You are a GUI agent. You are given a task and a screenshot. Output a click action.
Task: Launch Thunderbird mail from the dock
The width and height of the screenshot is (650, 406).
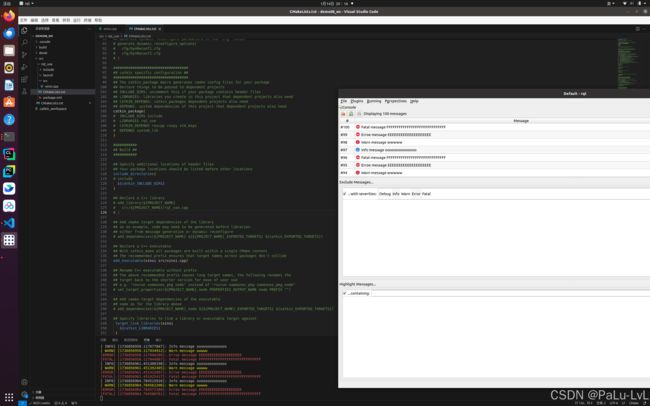(x=9, y=33)
